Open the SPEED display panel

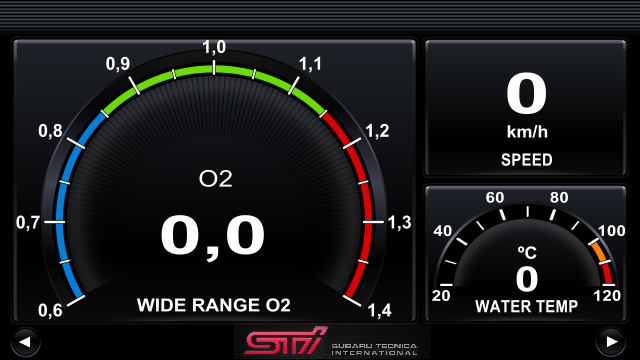pyautogui.click(x=525, y=108)
